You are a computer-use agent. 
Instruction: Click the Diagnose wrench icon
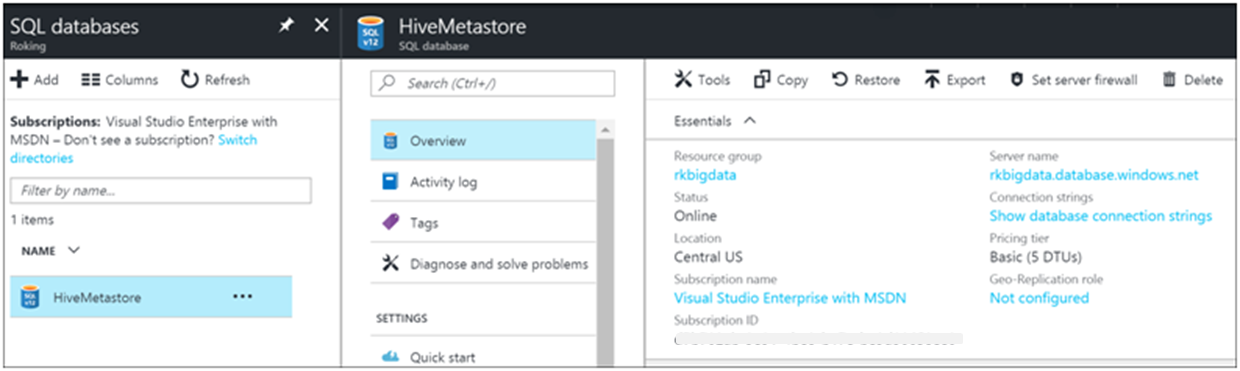391,264
